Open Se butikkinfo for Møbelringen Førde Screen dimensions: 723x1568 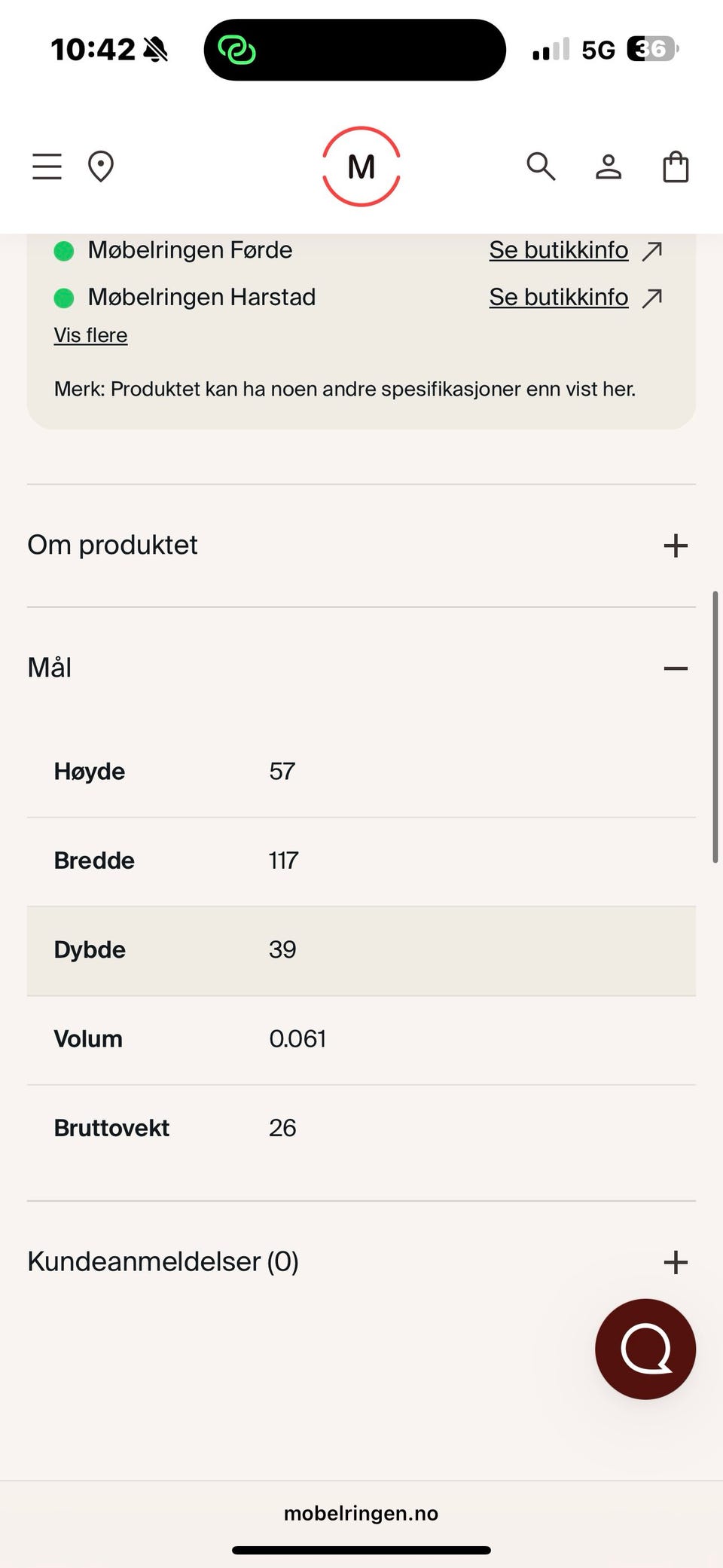point(558,250)
